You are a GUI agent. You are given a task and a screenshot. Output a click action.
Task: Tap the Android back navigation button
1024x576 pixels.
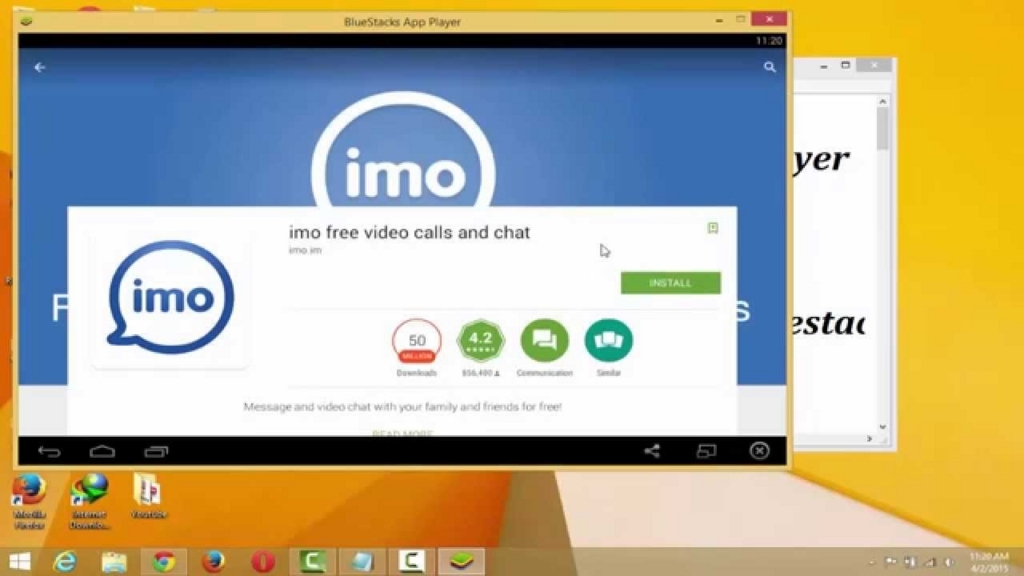[49, 451]
